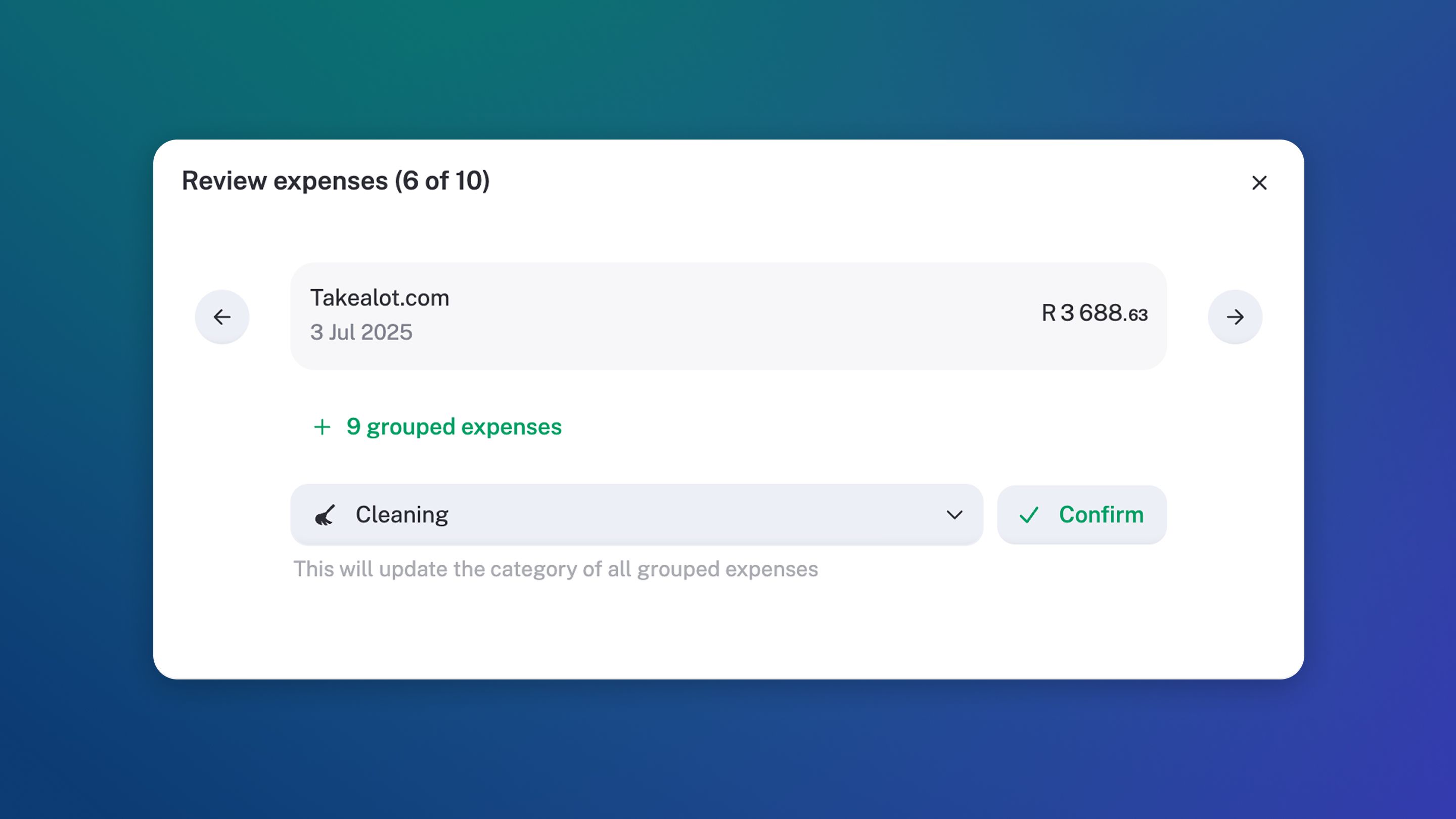The width and height of the screenshot is (1456, 819).
Task: Click the Review expenses (6 of 10) title
Action: 336,181
